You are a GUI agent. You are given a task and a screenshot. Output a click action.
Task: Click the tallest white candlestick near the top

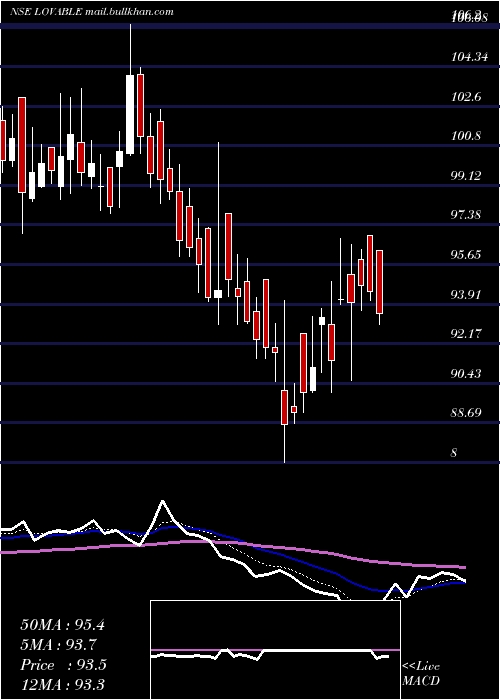coord(130,115)
